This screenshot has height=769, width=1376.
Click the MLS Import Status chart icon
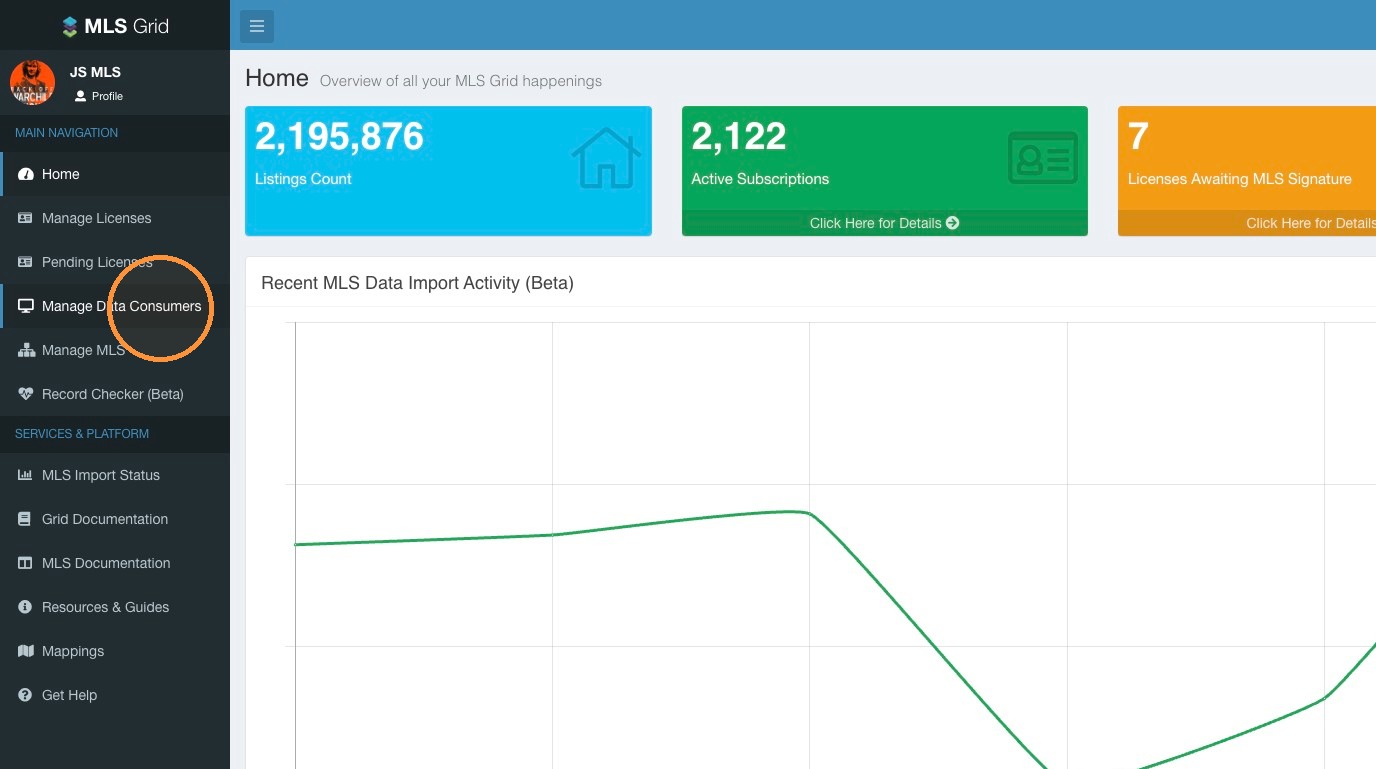click(26, 475)
